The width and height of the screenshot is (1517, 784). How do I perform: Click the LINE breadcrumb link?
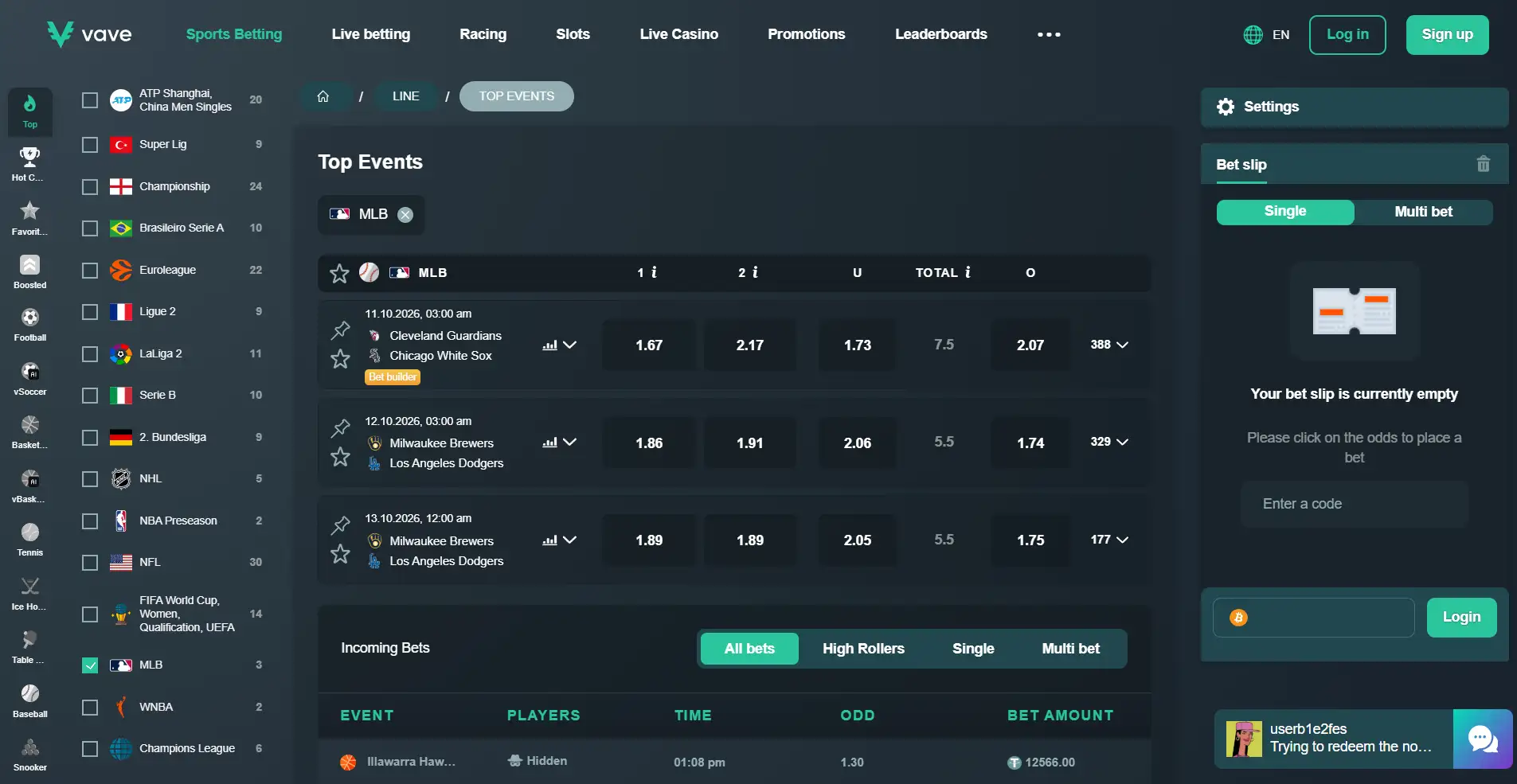[x=405, y=96]
